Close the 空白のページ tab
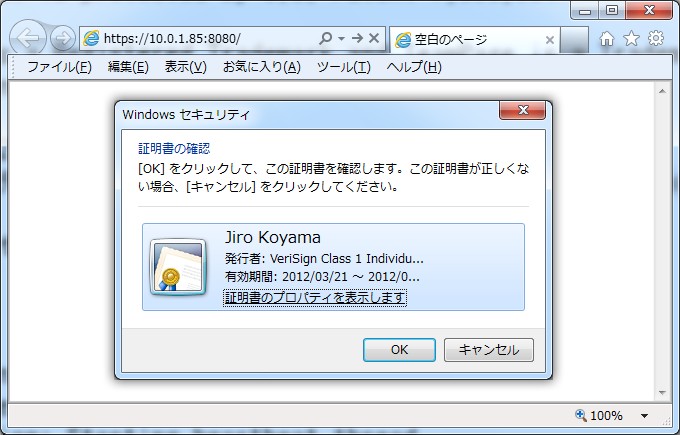Viewport: 680px width, 435px height. (x=549, y=40)
